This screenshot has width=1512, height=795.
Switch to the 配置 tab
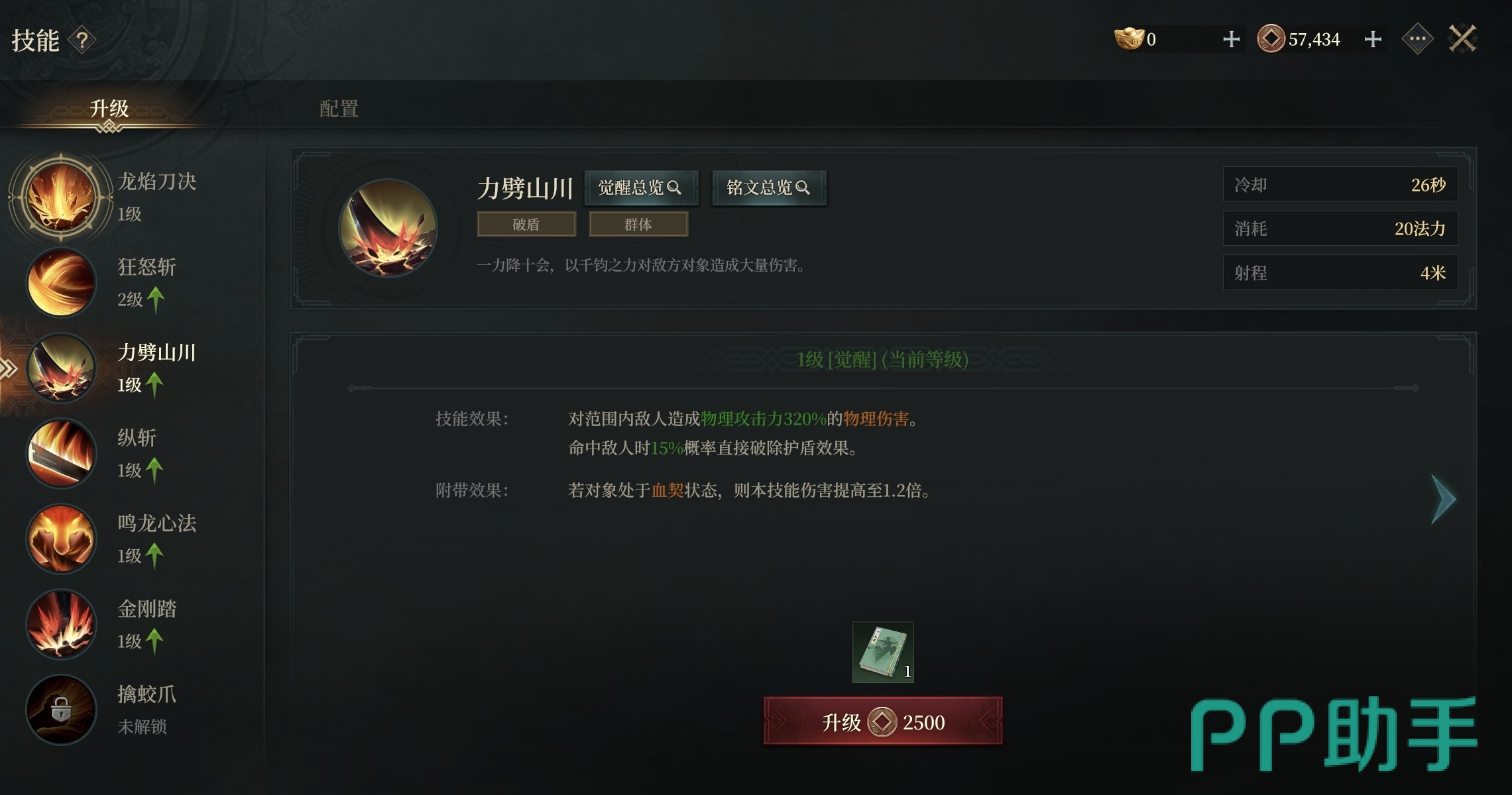point(339,108)
